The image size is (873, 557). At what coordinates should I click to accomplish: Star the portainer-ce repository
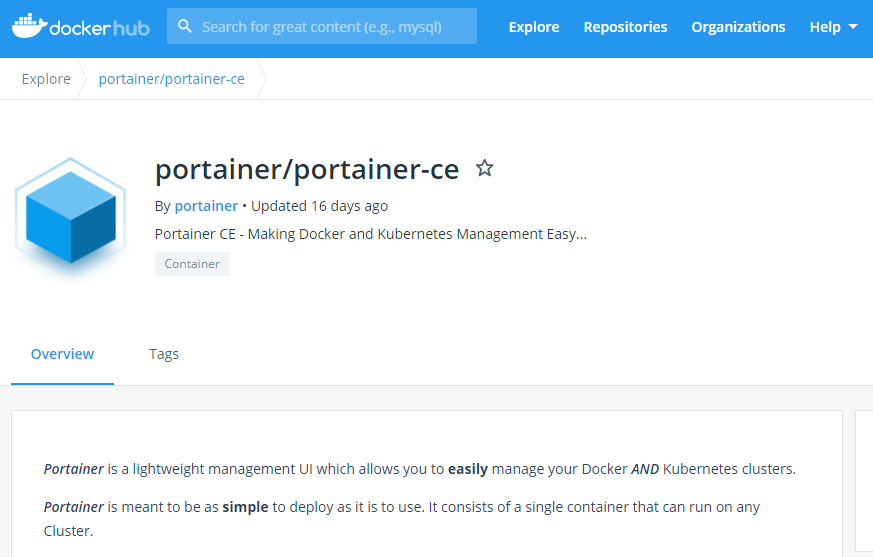click(x=484, y=168)
